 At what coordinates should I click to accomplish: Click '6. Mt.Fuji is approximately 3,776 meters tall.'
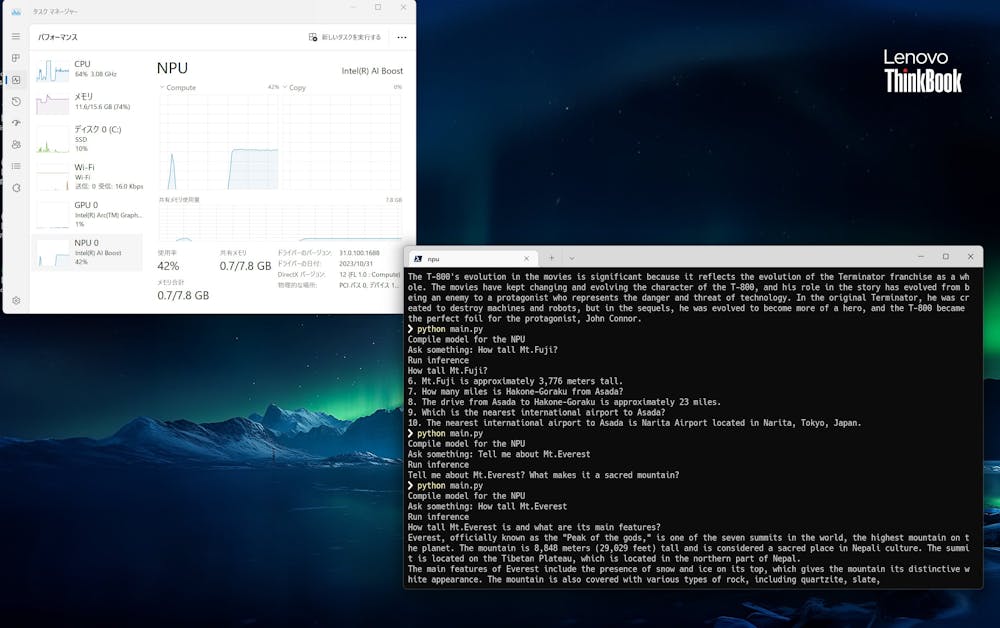tap(515, 381)
